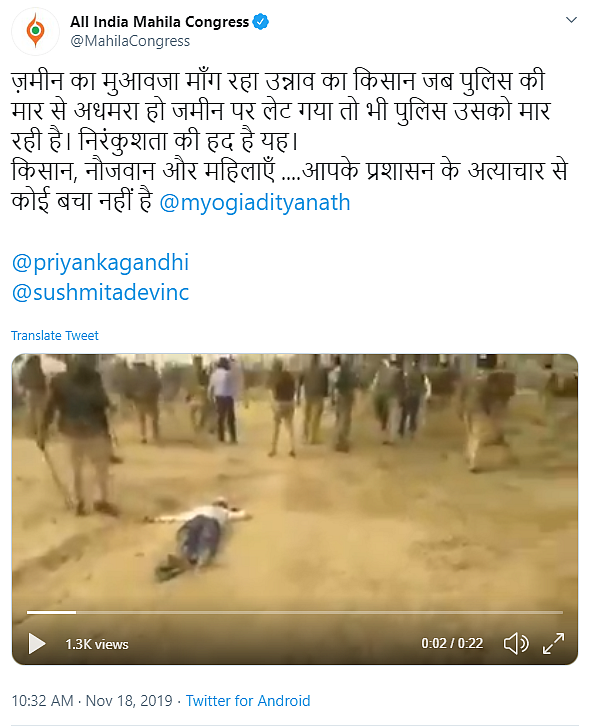Click the played portion of the progress bar
Image resolution: width=592 pixels, height=727 pixels.
click(x=51, y=612)
